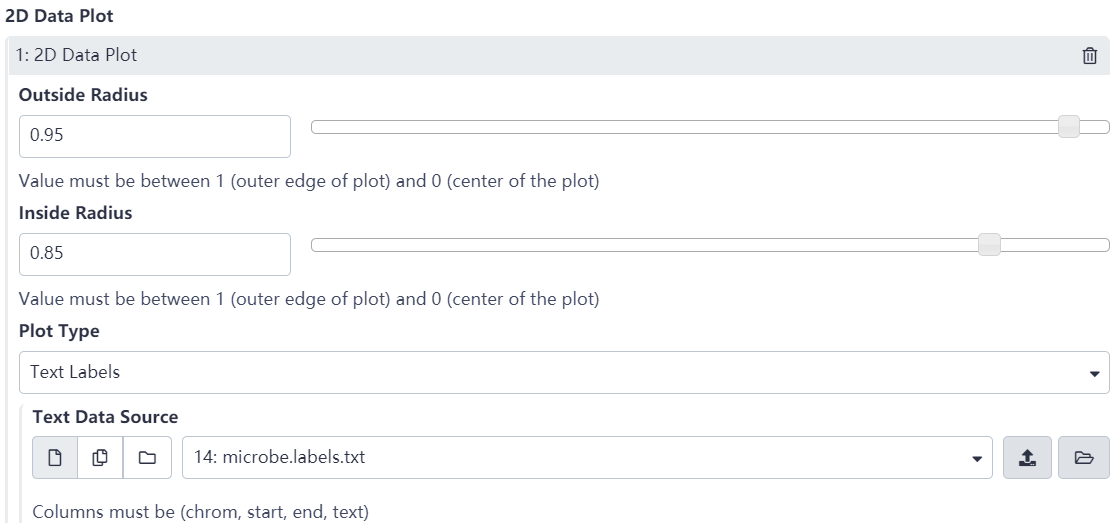Switch to multiple datasets input mode
The image size is (1117, 523).
click(x=101, y=458)
